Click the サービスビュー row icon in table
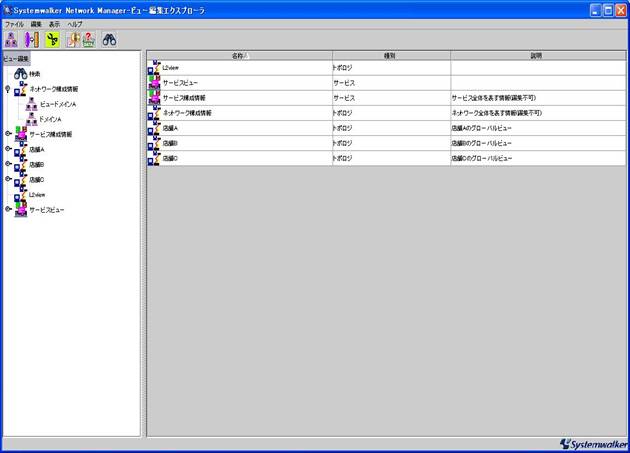Image resolution: width=630 pixels, height=453 pixels. [x=154, y=83]
